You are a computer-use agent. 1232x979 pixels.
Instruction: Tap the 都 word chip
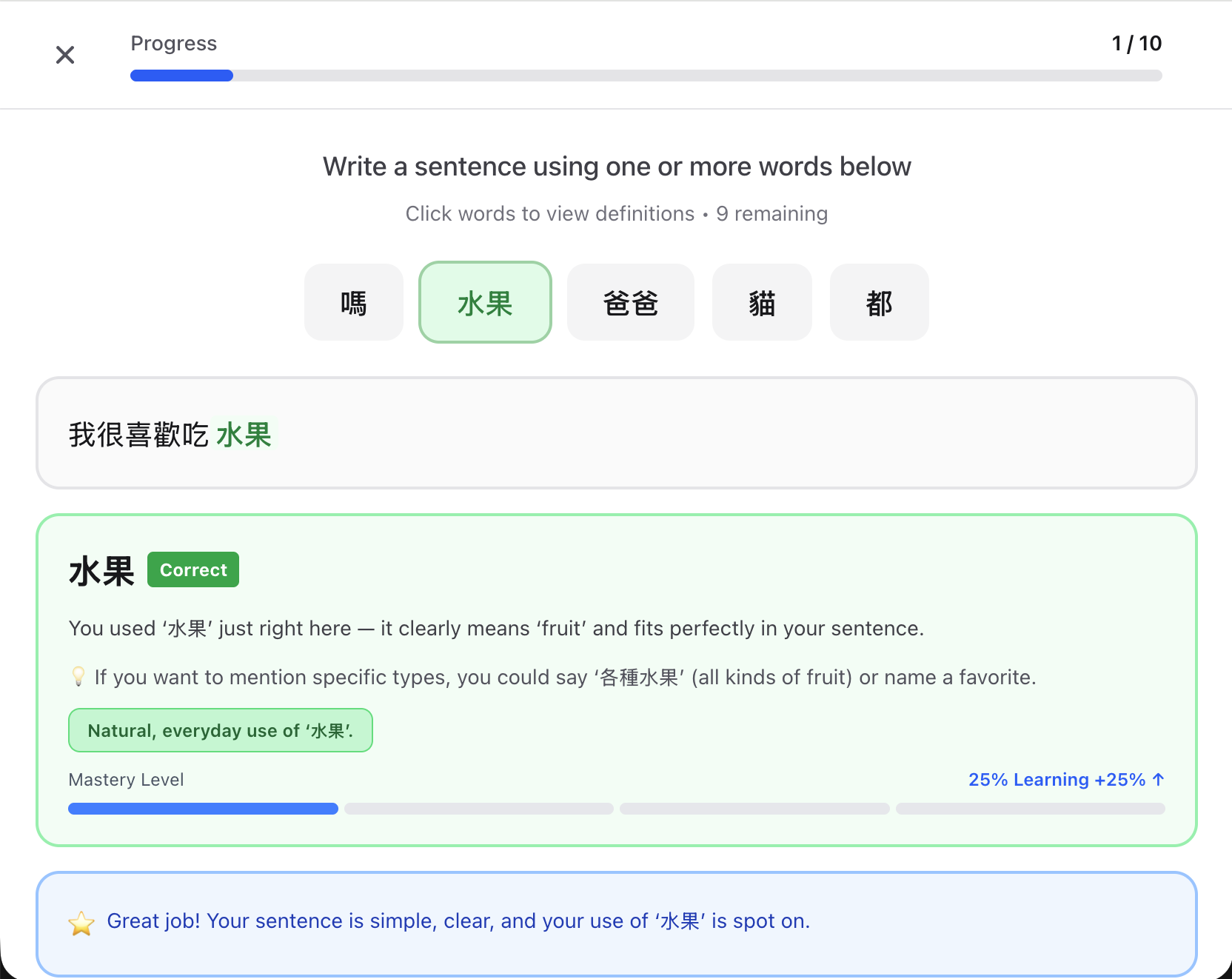point(879,303)
